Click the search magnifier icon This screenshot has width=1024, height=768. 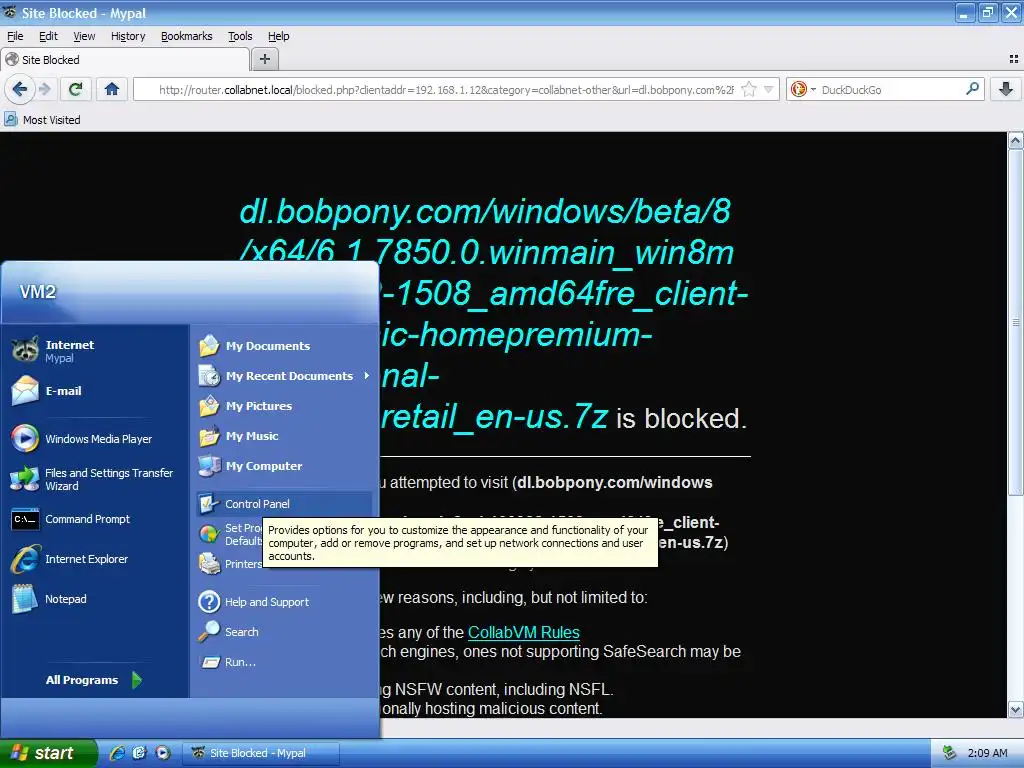tap(972, 89)
